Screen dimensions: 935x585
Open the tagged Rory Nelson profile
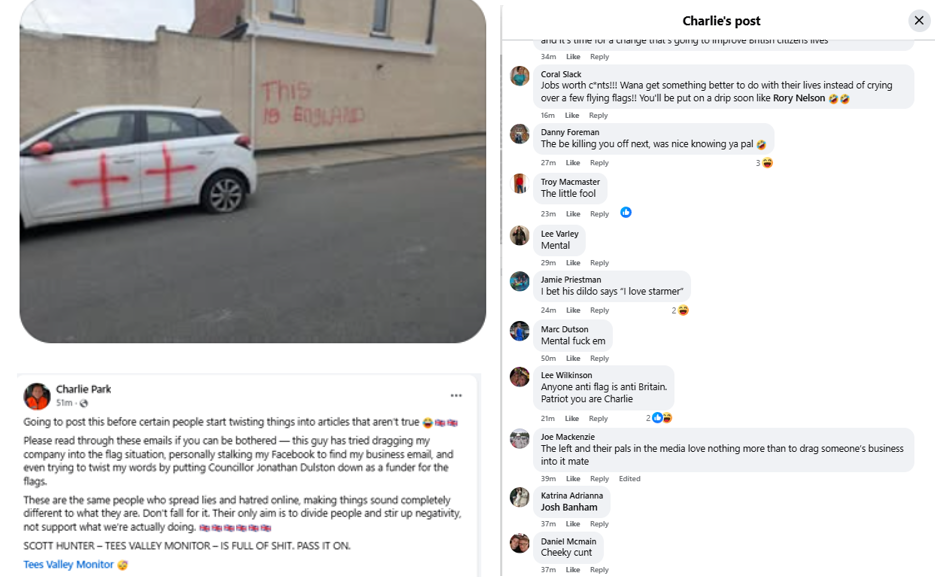(x=799, y=99)
